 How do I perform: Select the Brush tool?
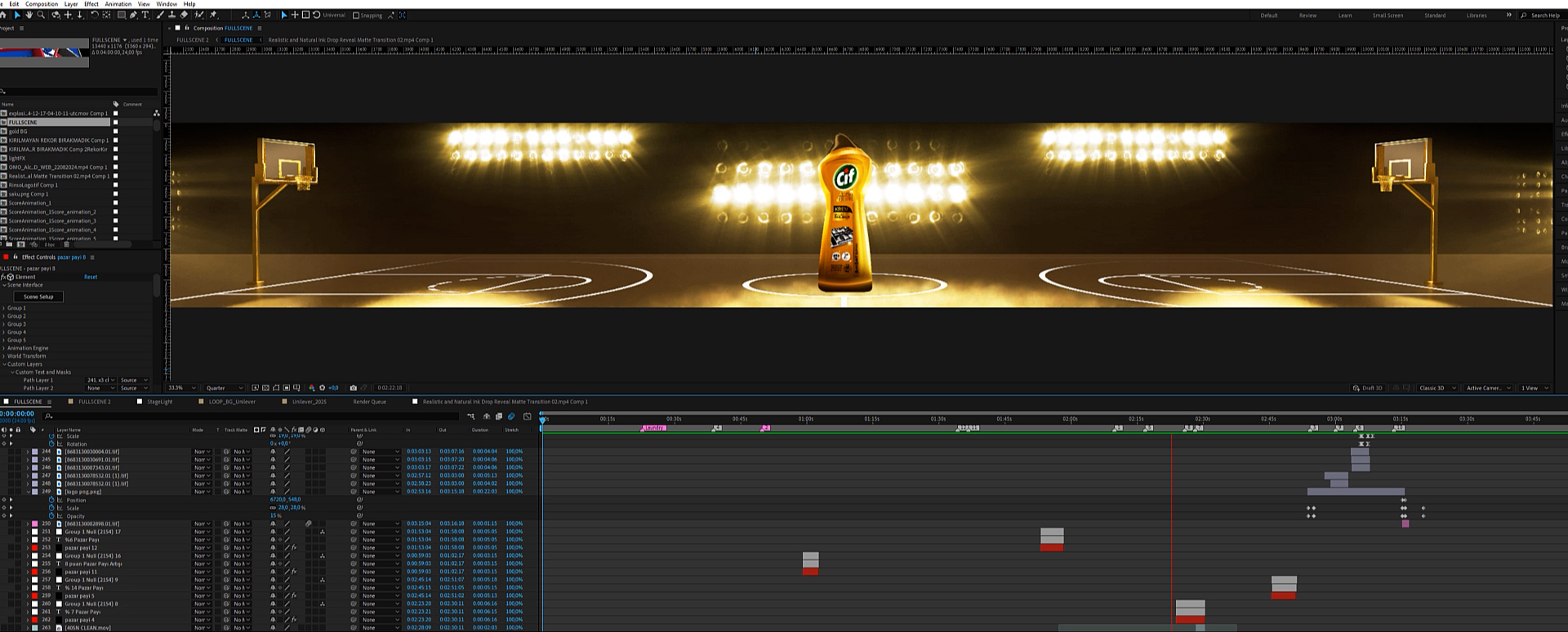[160, 15]
